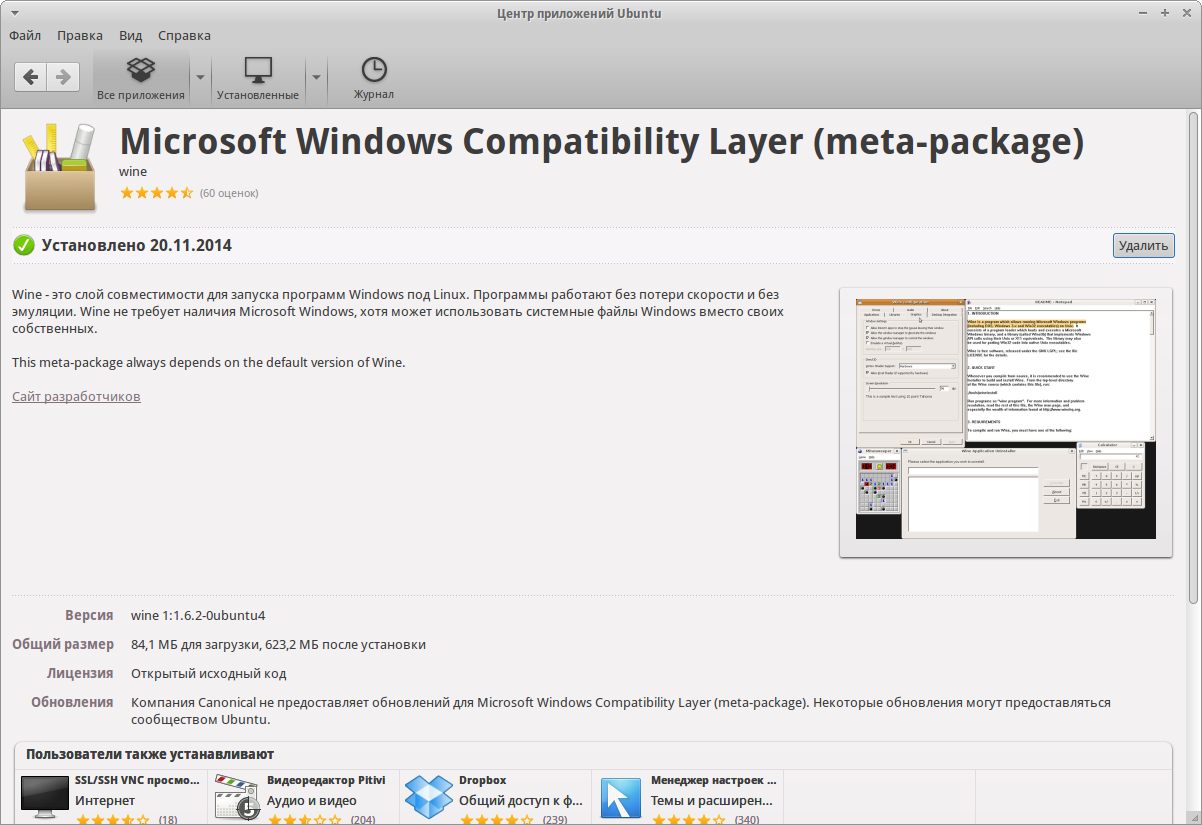Expand the 'Установленные' dropdown arrow
The height and width of the screenshot is (825, 1202).
tap(316, 78)
